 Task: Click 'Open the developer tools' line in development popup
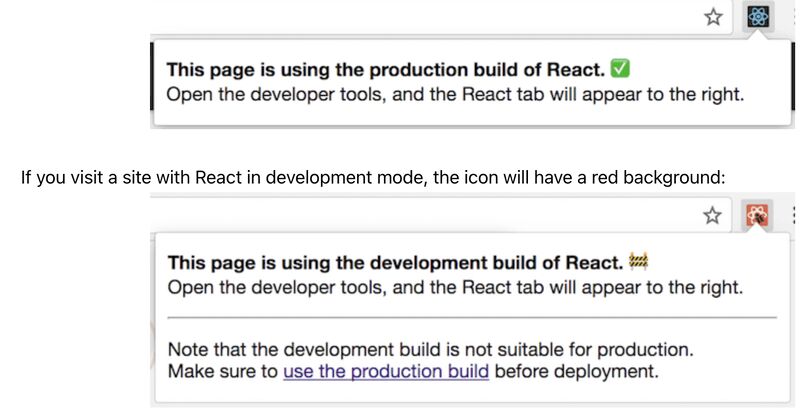(x=455, y=288)
